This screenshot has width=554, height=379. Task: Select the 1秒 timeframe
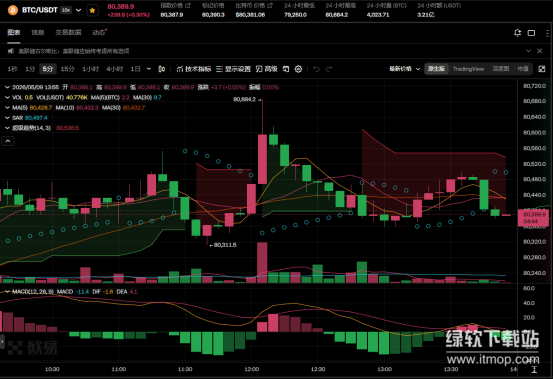tap(12, 69)
